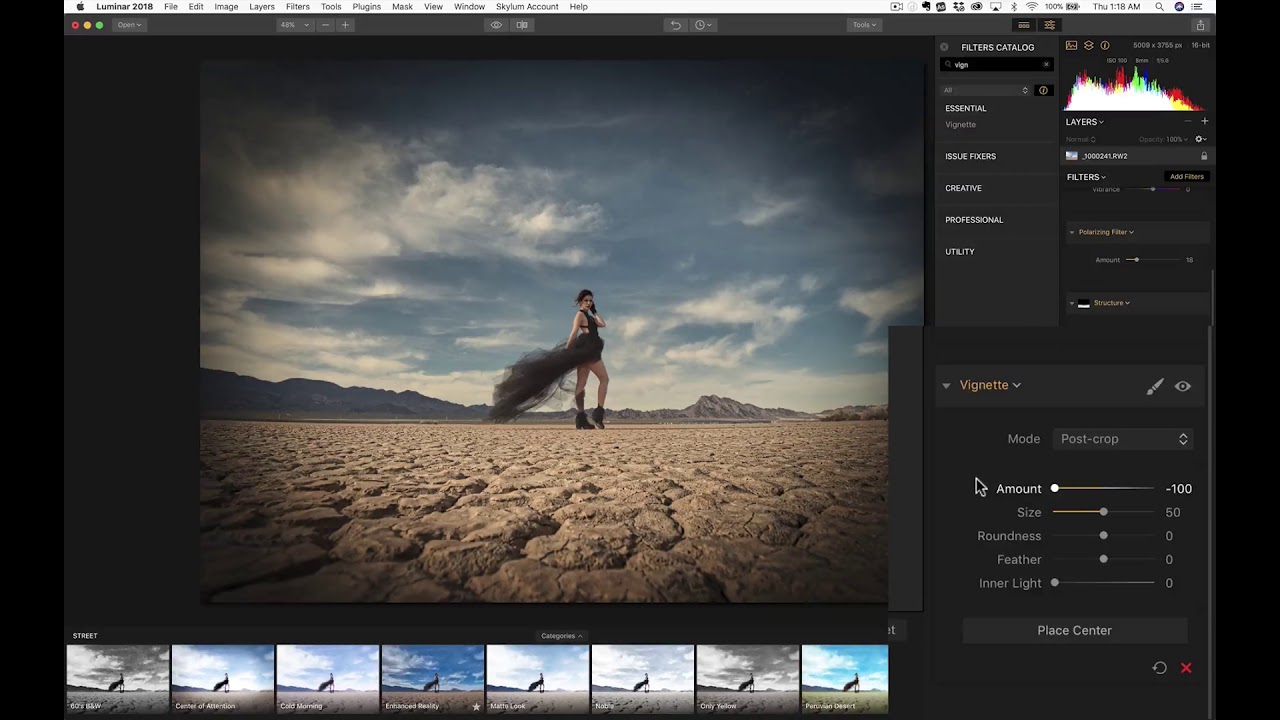Open the Tools dropdown in toolbar
This screenshot has height=720, width=1280.
pyautogui.click(x=864, y=25)
